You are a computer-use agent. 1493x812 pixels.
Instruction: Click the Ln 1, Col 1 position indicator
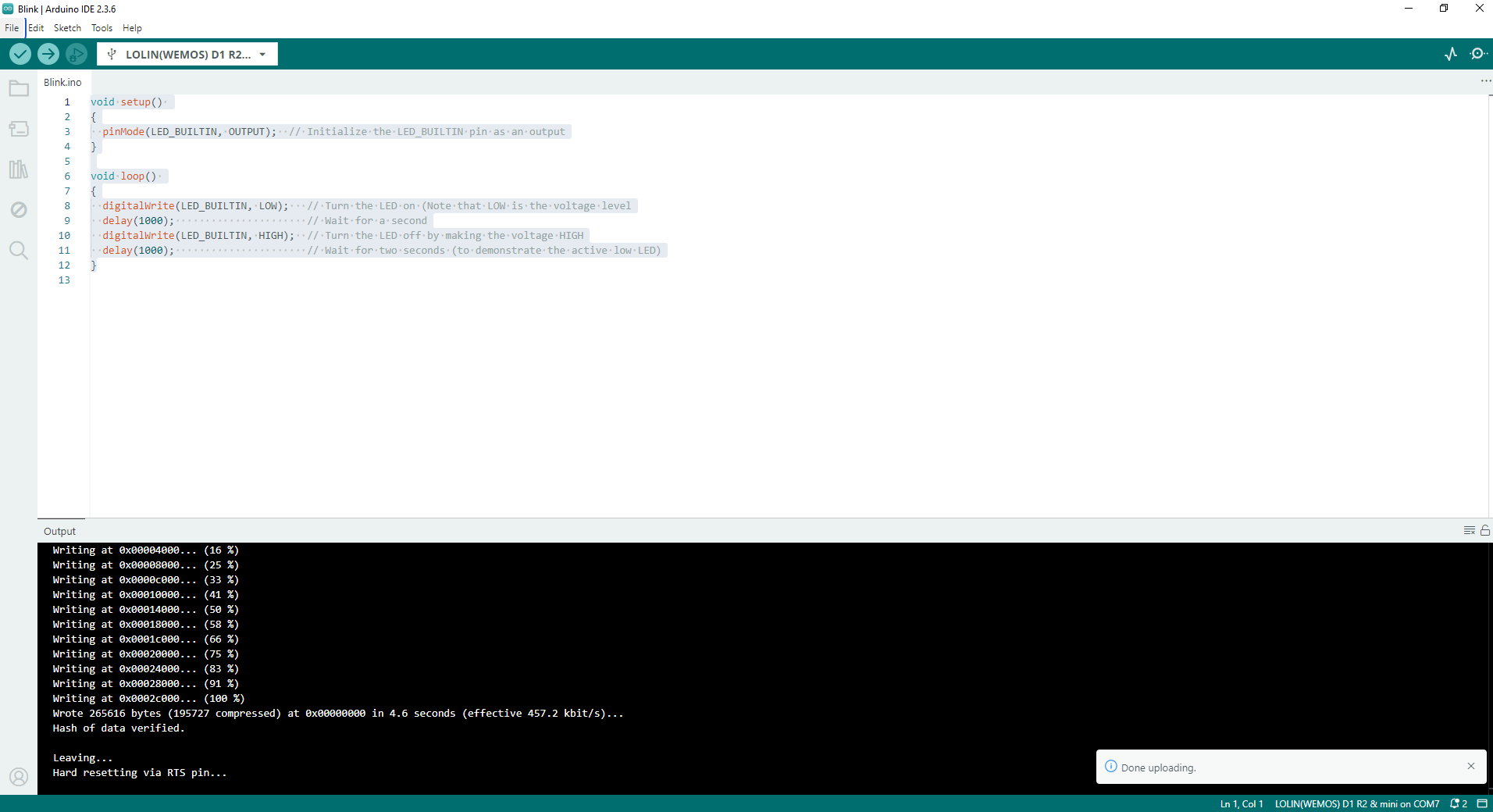tap(1242, 803)
